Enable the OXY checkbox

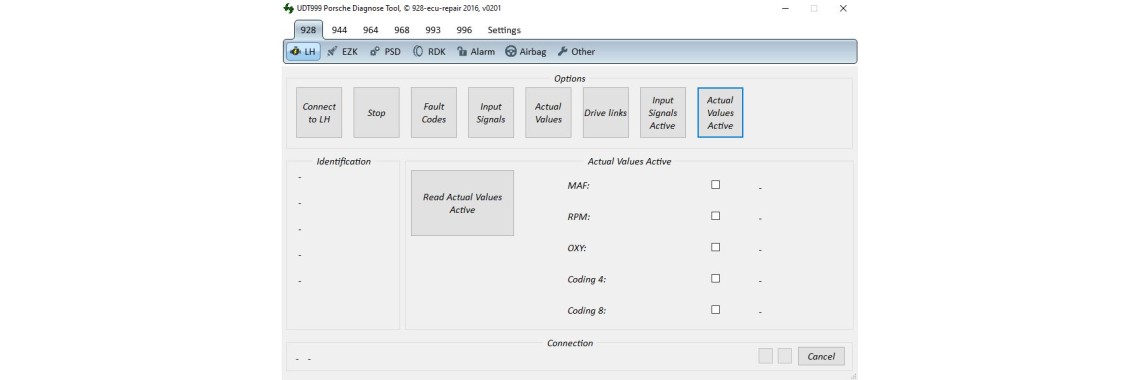(715, 247)
